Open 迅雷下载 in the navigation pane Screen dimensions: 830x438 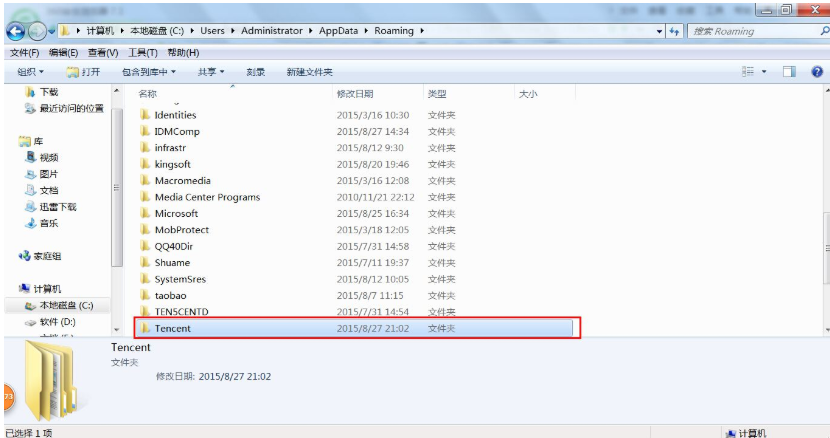(x=57, y=206)
